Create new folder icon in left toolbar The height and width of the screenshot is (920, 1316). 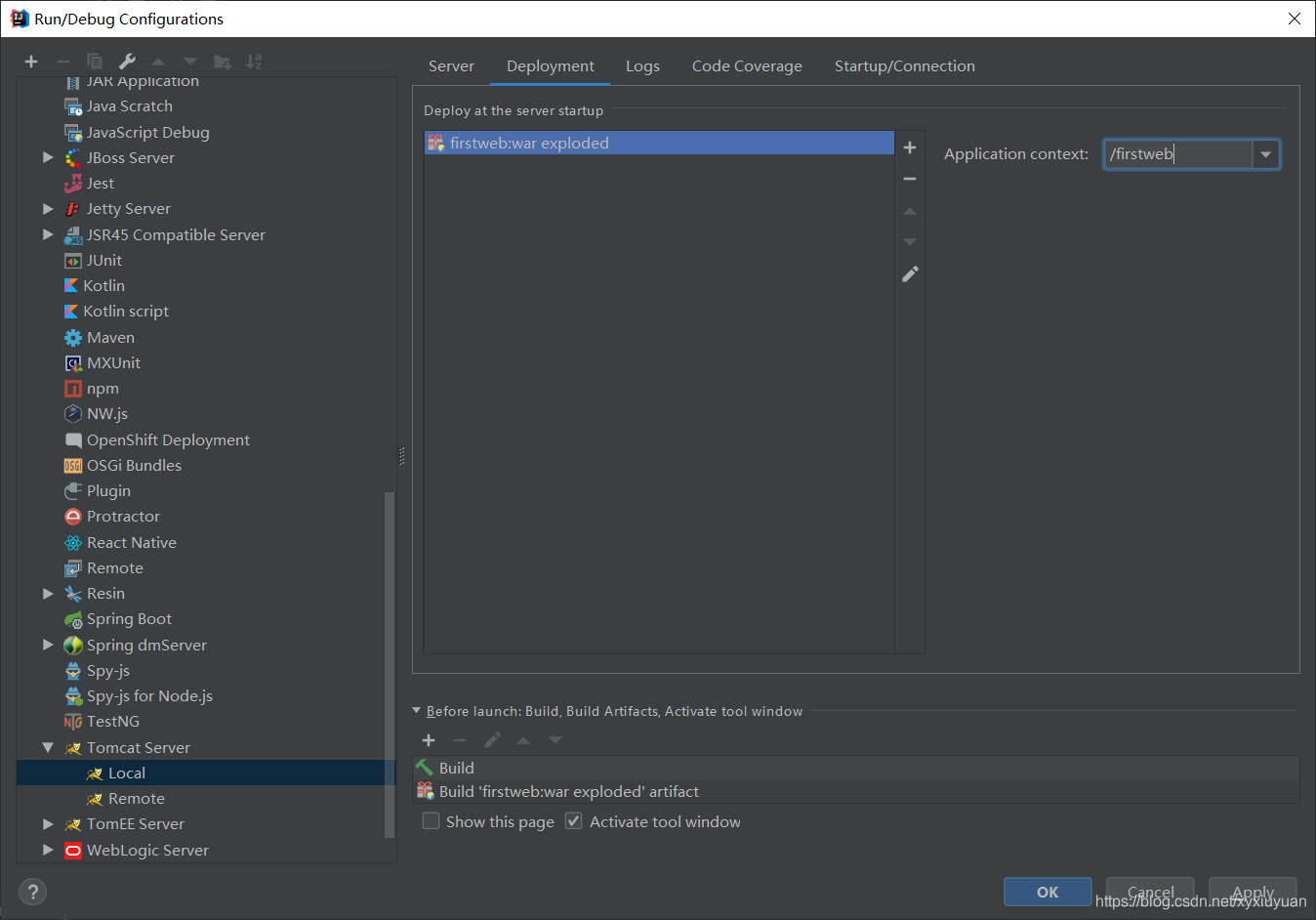[223, 62]
